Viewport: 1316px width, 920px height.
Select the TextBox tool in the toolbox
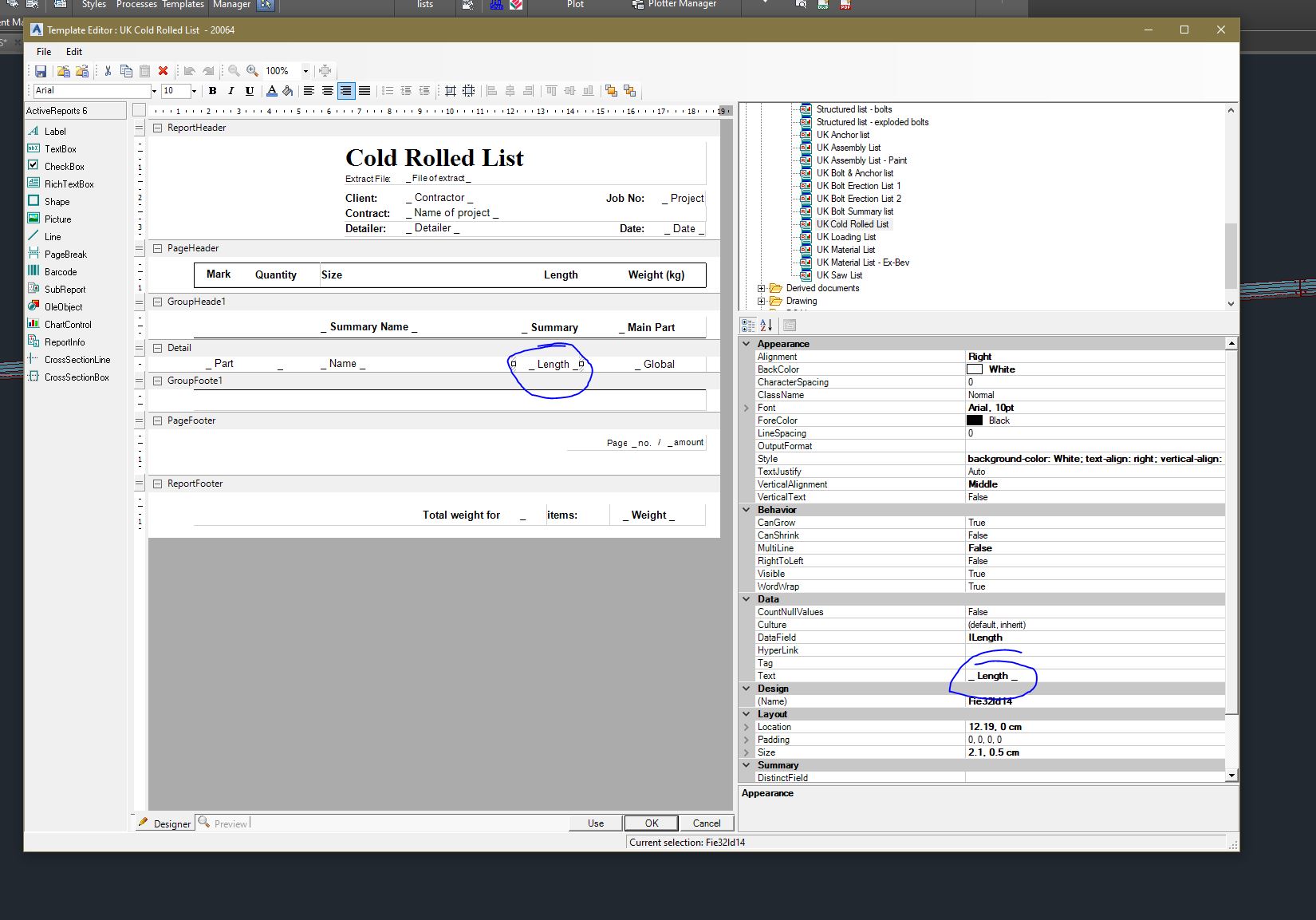[60, 149]
